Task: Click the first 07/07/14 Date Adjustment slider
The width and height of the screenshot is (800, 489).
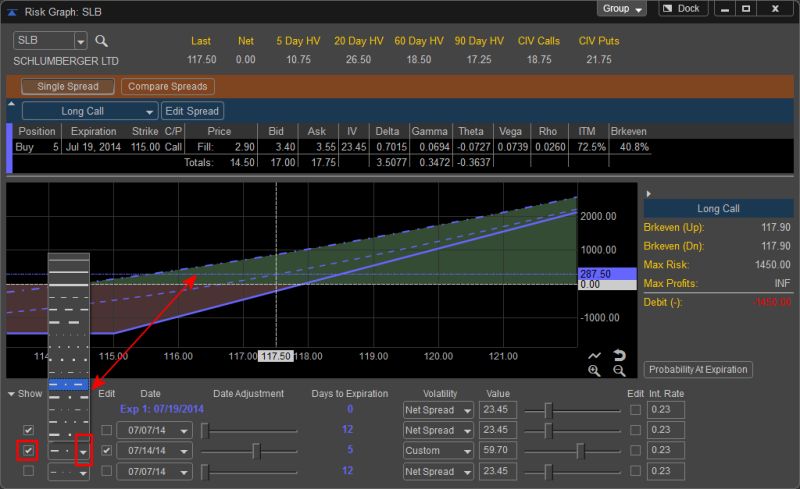Action: [x=205, y=431]
